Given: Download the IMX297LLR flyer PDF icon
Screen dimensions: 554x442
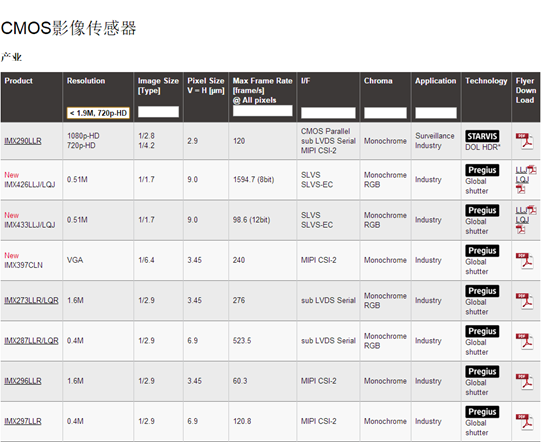Looking at the screenshot, I should (x=524, y=422).
